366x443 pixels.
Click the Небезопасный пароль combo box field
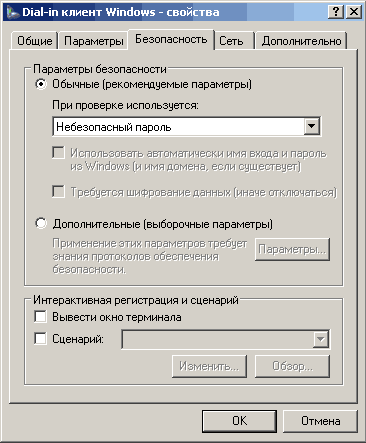click(x=187, y=126)
